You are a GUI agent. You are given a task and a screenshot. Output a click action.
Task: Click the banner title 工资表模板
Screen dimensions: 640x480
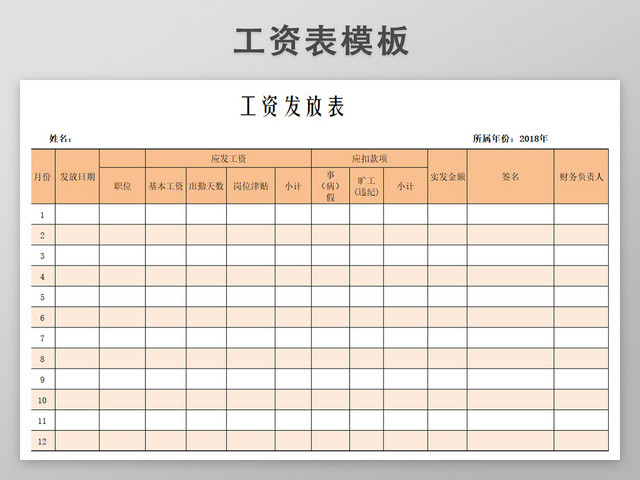321,40
